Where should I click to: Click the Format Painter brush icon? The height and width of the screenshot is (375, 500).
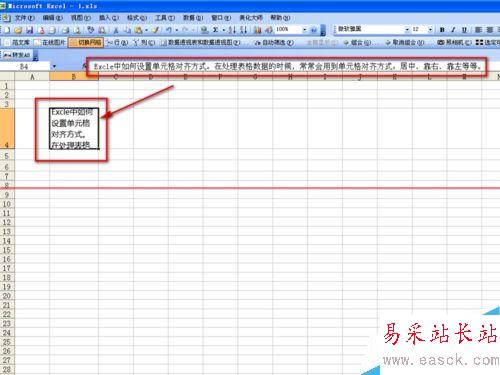click(x=155, y=30)
